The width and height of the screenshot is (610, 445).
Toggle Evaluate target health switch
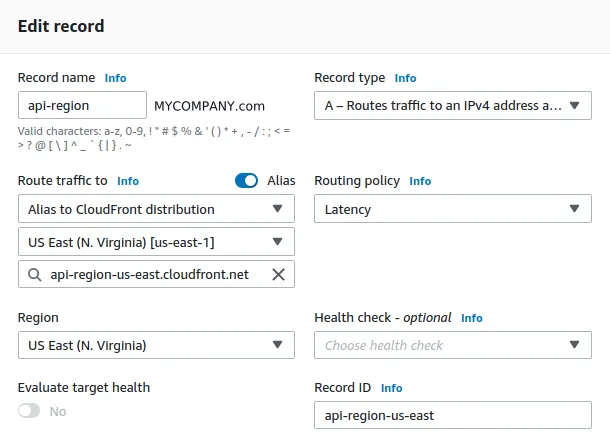pos(30,411)
